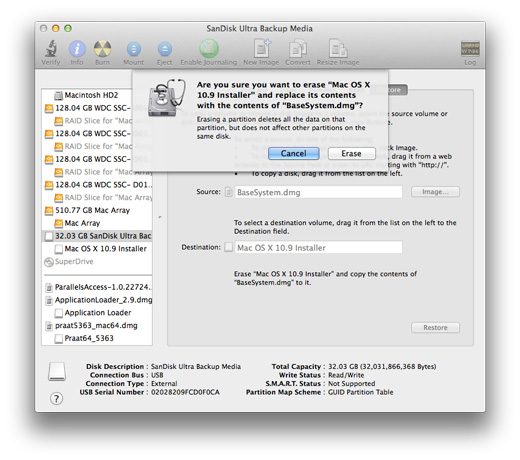Select 510.77 GB Mac Array disk

click(97, 210)
